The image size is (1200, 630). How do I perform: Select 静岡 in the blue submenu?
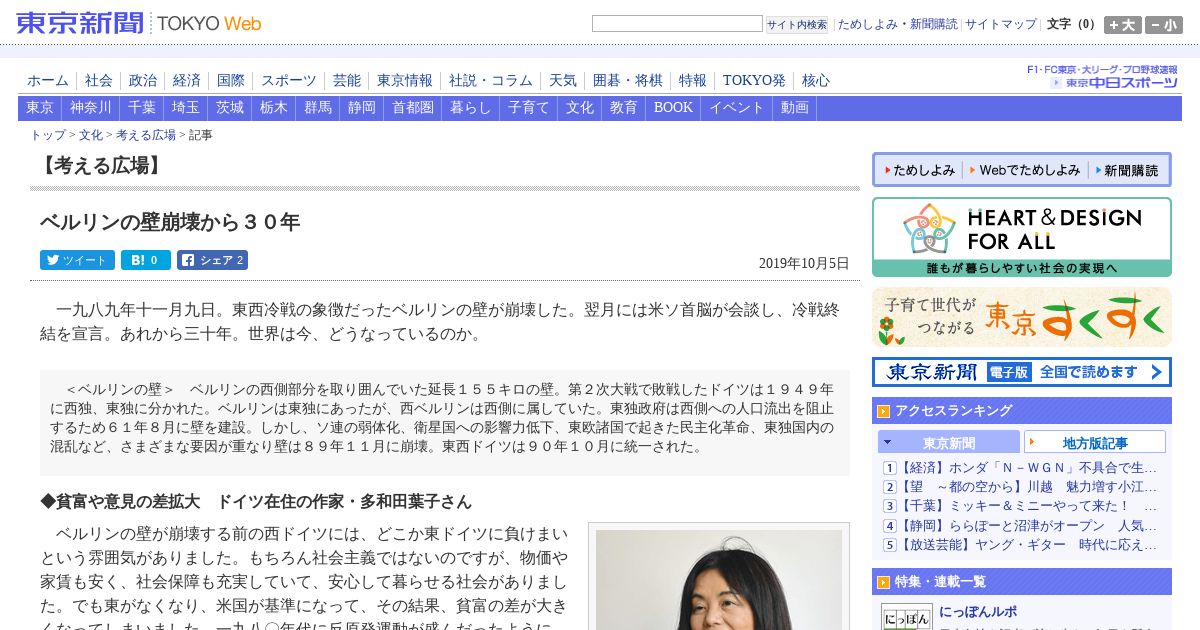pyautogui.click(x=362, y=108)
